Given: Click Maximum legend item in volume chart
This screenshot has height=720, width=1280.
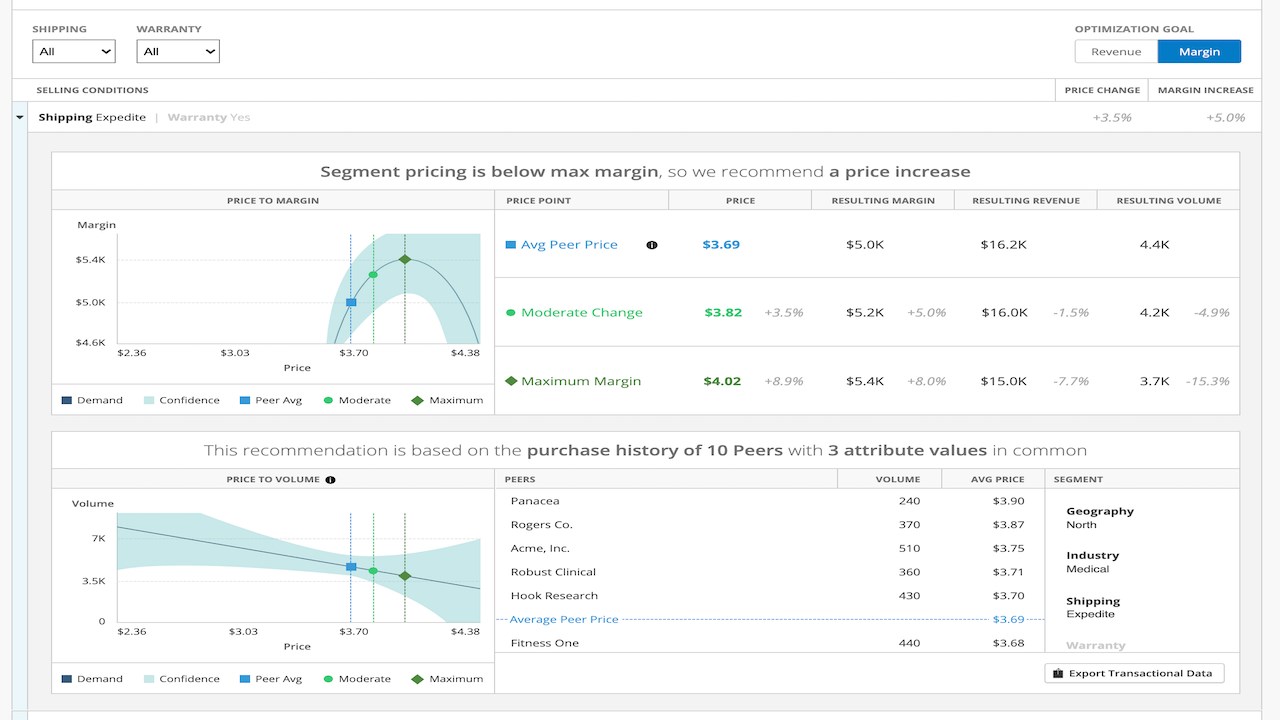Looking at the screenshot, I should 447,679.
